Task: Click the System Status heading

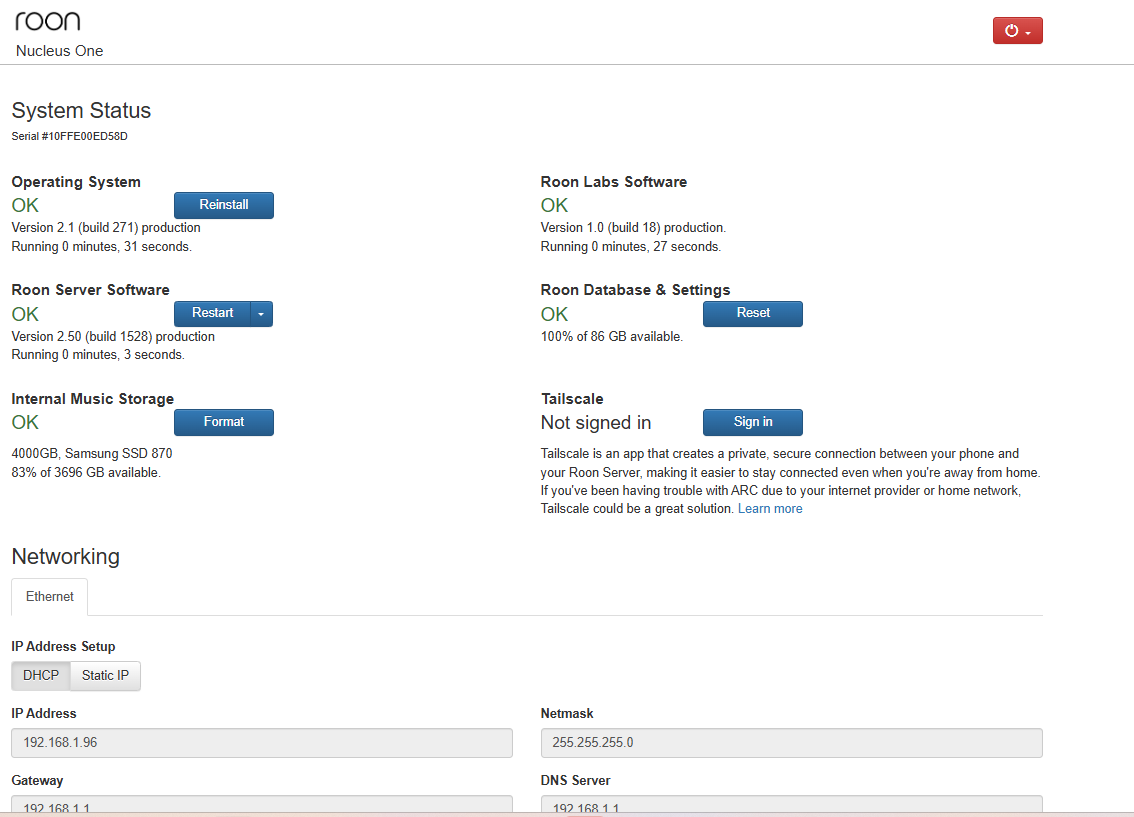Action: coord(81,111)
